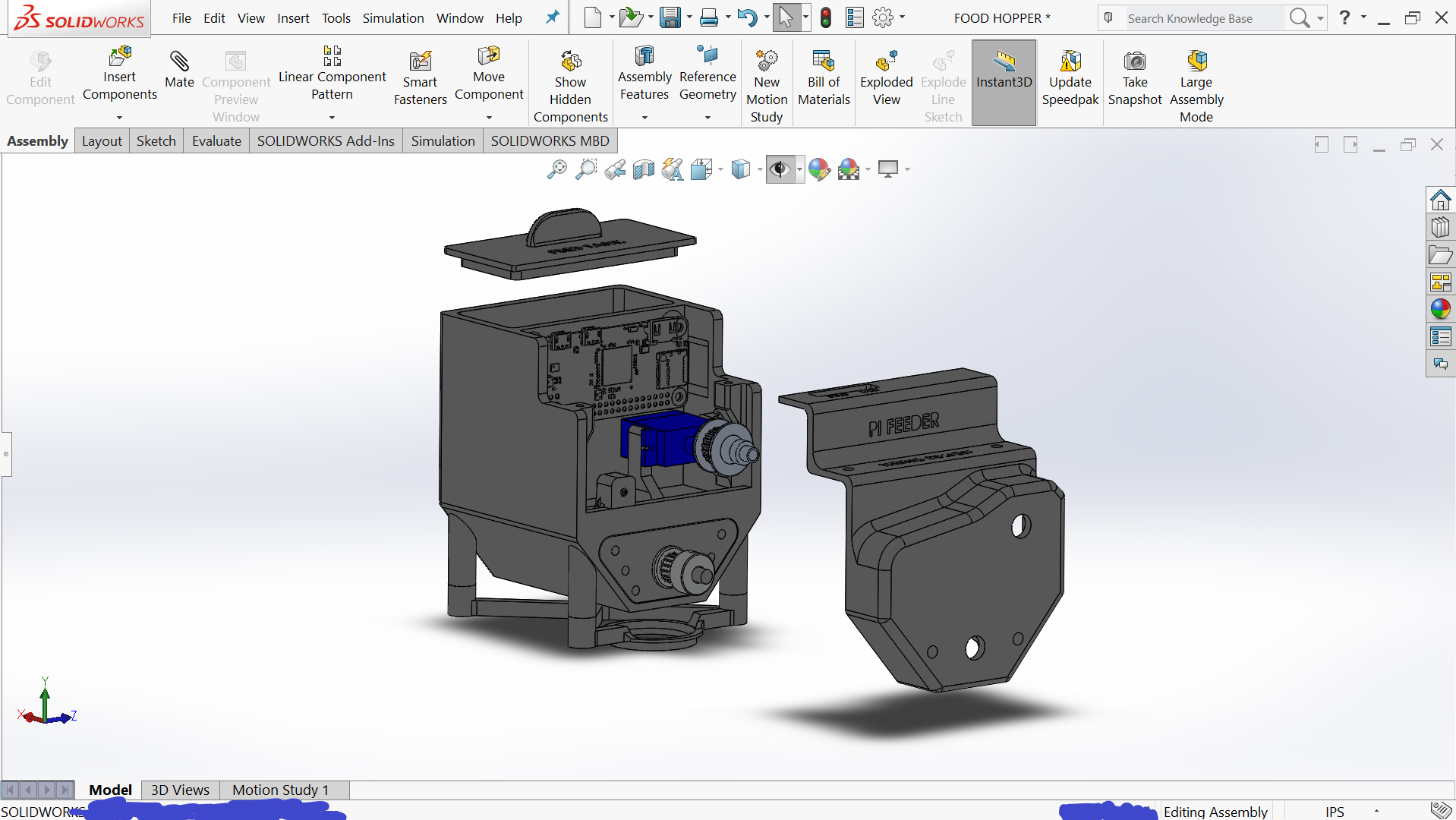Open the Tools menu
1456x820 pixels.
click(x=336, y=18)
